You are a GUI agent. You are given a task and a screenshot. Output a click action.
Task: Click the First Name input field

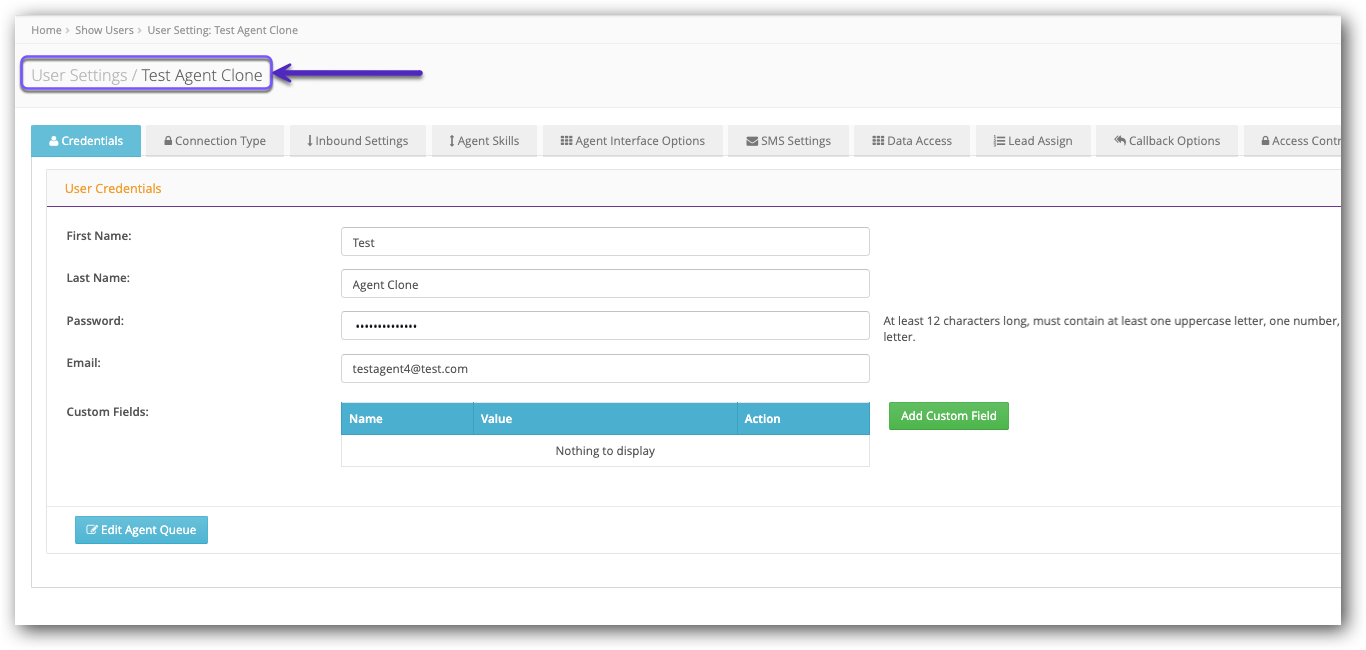tap(605, 242)
